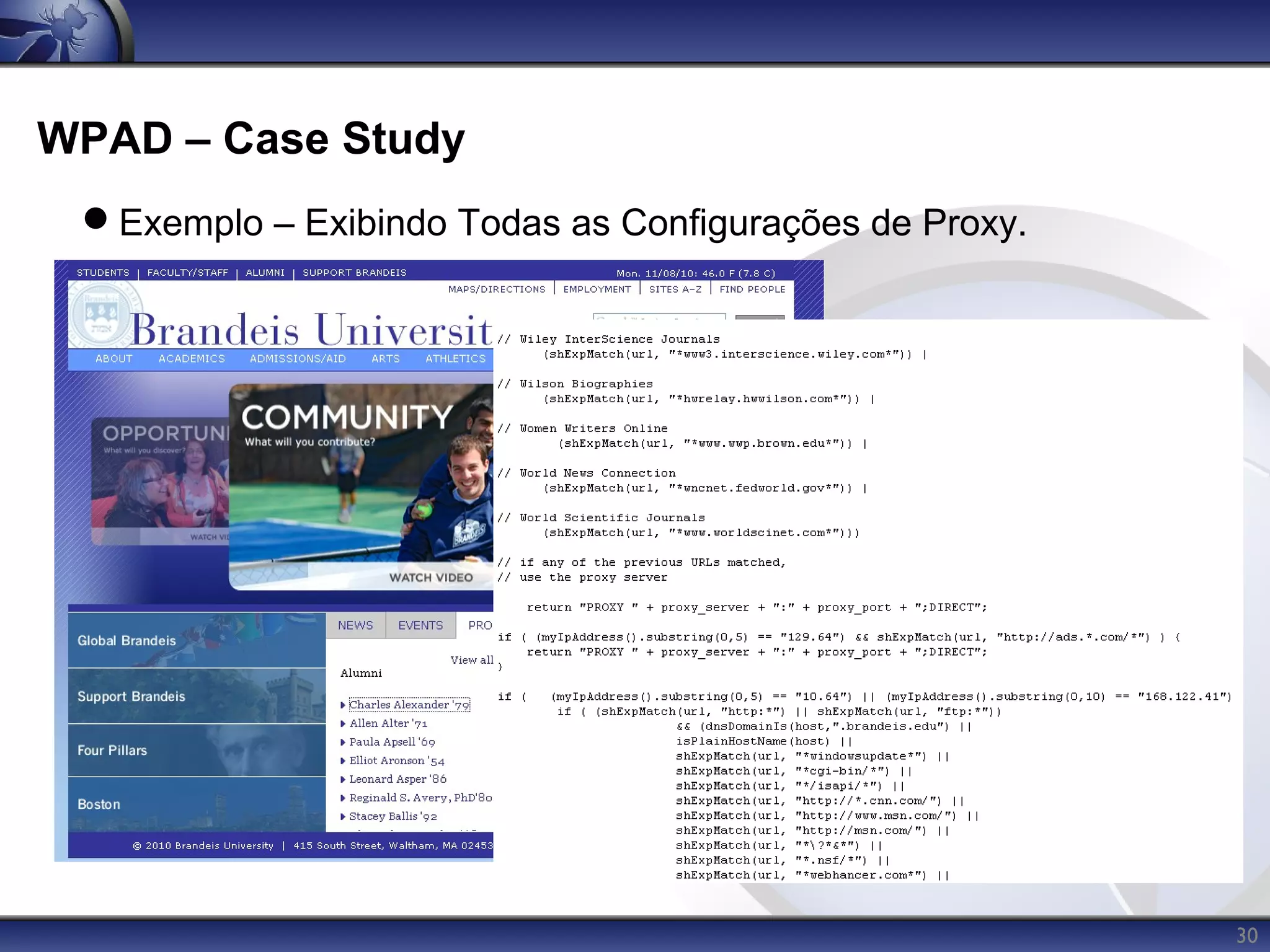The height and width of the screenshot is (952, 1270).
Task: Click the slide title WPAD – Case Study
Action: click(251, 138)
